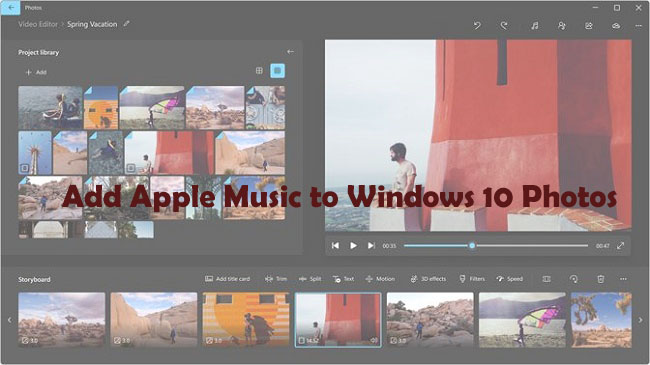
Task: Click the Trim tool
Action: pyautogui.click(x=276, y=279)
